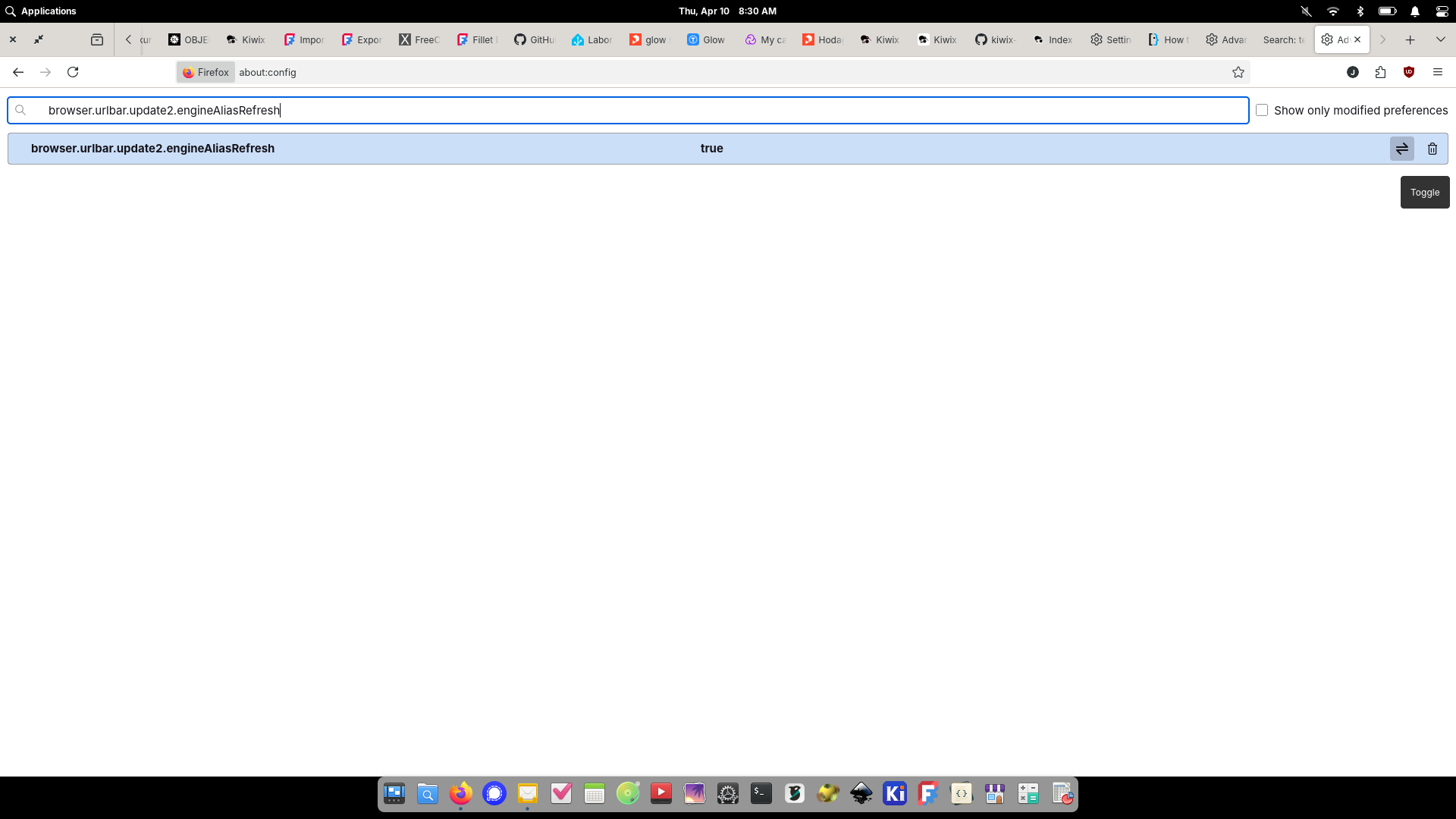Bookmark this page with the star icon
This screenshot has width=1456, height=819.
pyautogui.click(x=1238, y=72)
